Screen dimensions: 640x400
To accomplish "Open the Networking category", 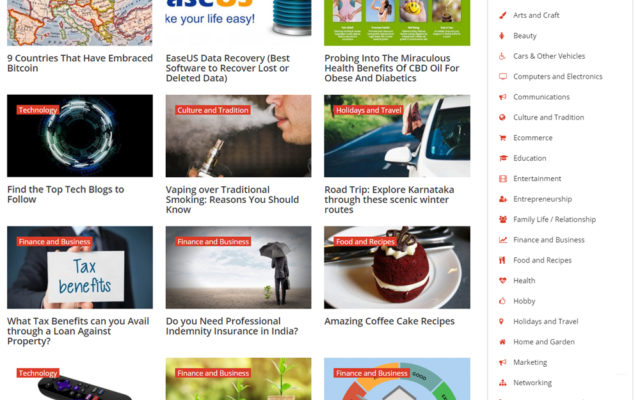I will tap(532, 383).
